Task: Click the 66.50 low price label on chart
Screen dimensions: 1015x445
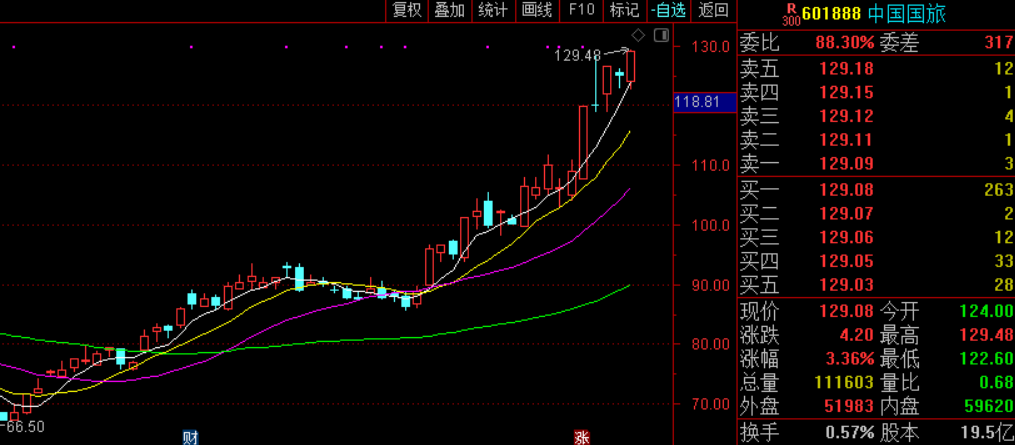Action: point(24,427)
